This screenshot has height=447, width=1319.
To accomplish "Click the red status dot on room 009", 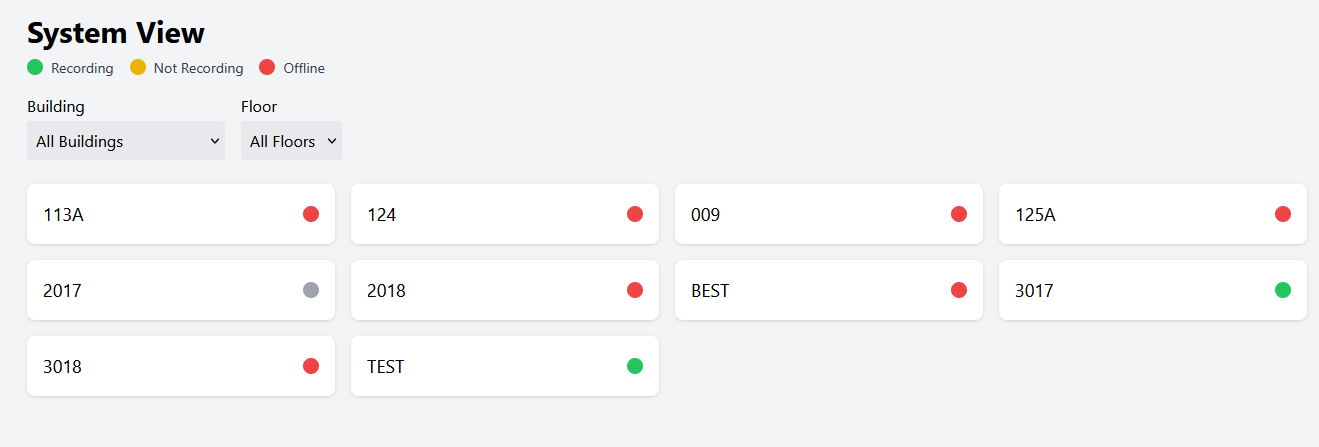I will (959, 214).
